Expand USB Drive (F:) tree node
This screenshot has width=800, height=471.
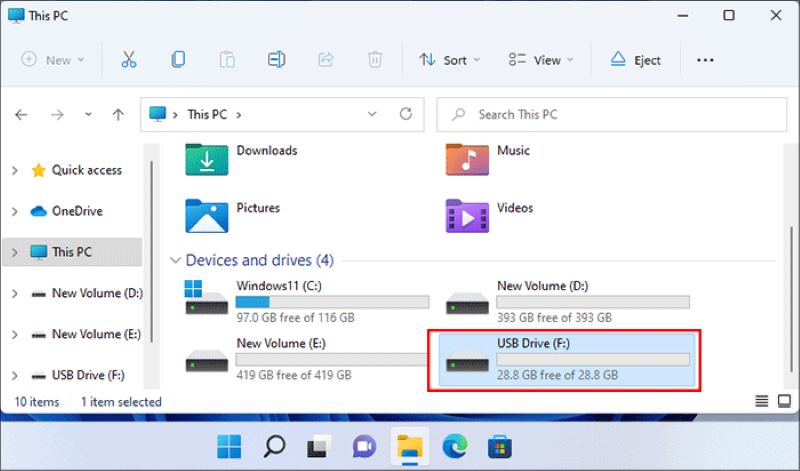tap(15, 376)
